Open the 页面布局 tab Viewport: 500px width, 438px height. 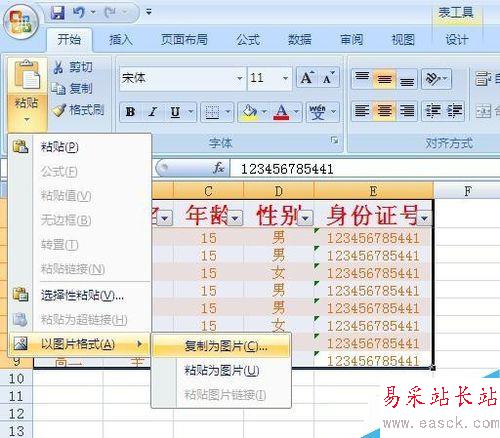[x=184, y=40]
